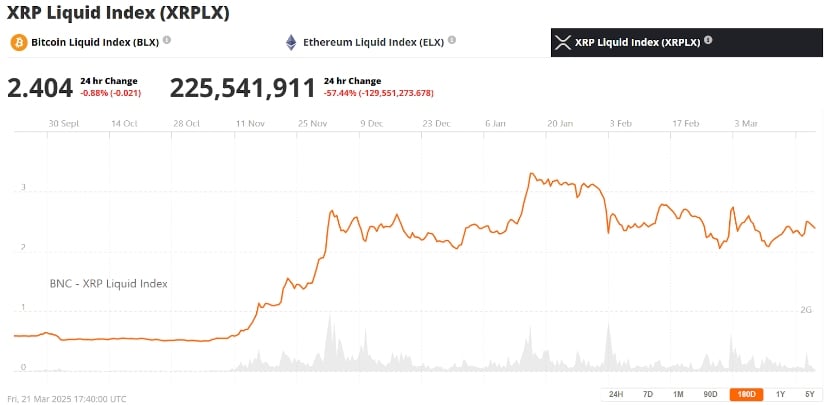
Task: Click the Ethereum diamond icon
Action: 292,43
